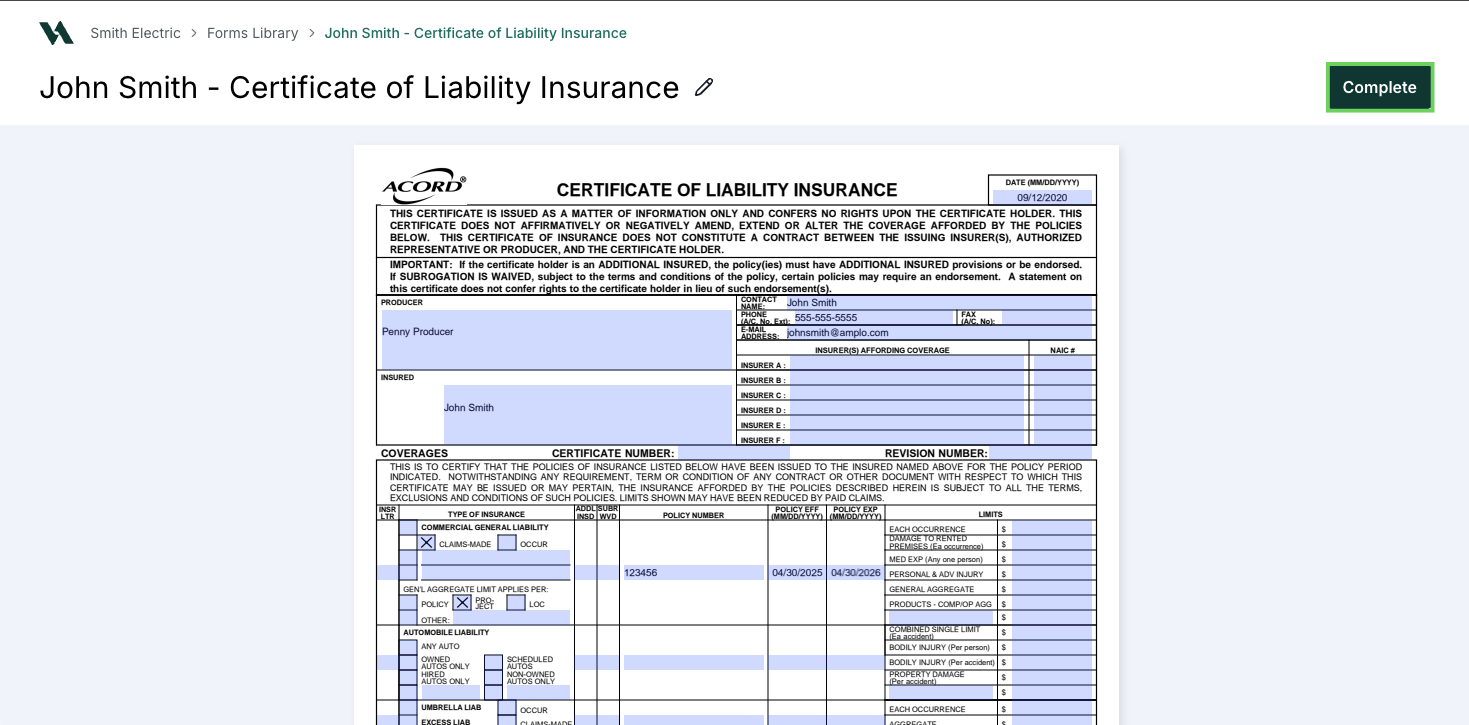Viewport: 1469px width, 725px height.
Task: Enable the Scheduled Autos checkbox
Action: [493, 662]
